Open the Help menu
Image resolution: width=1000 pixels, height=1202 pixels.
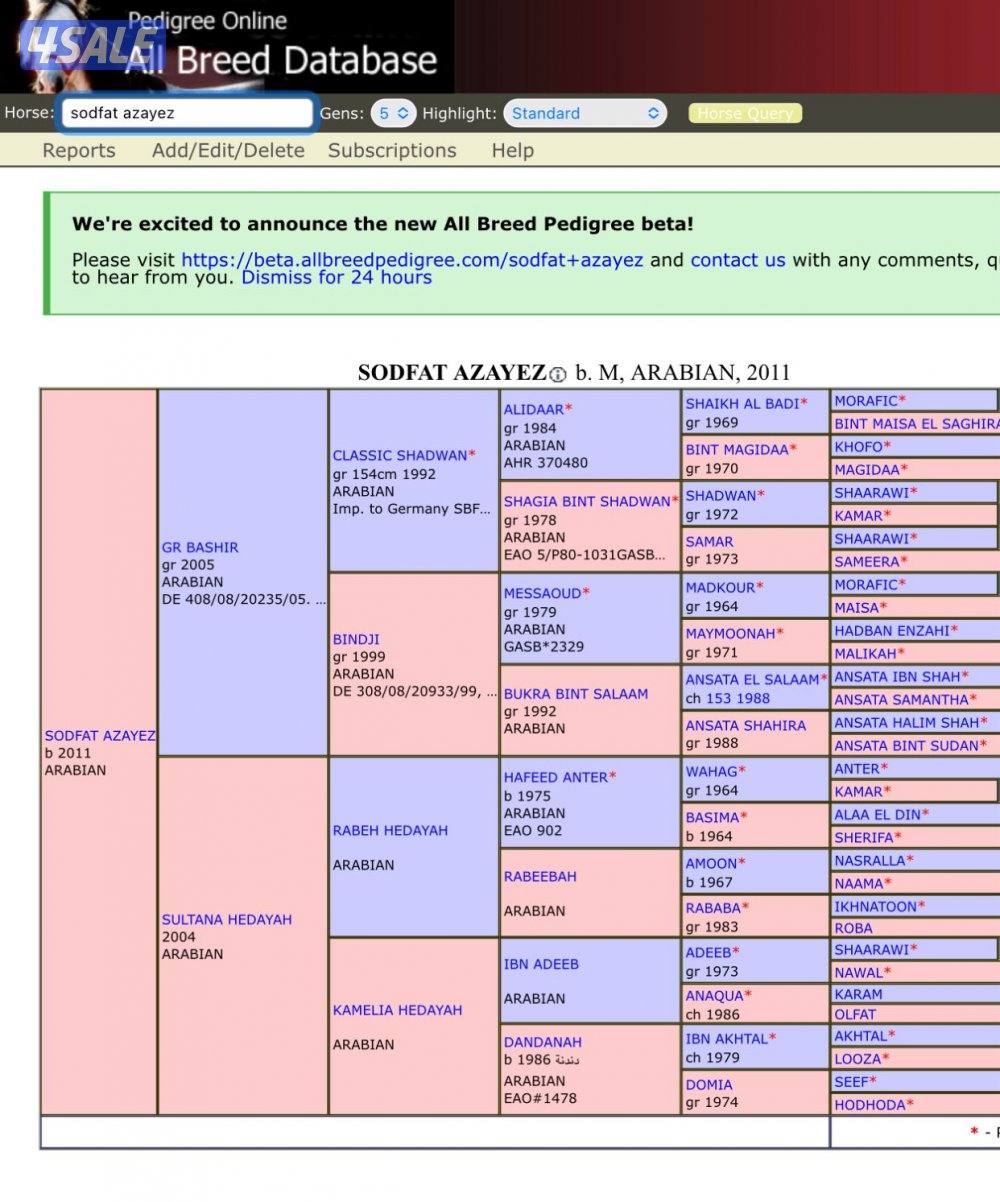pos(512,150)
